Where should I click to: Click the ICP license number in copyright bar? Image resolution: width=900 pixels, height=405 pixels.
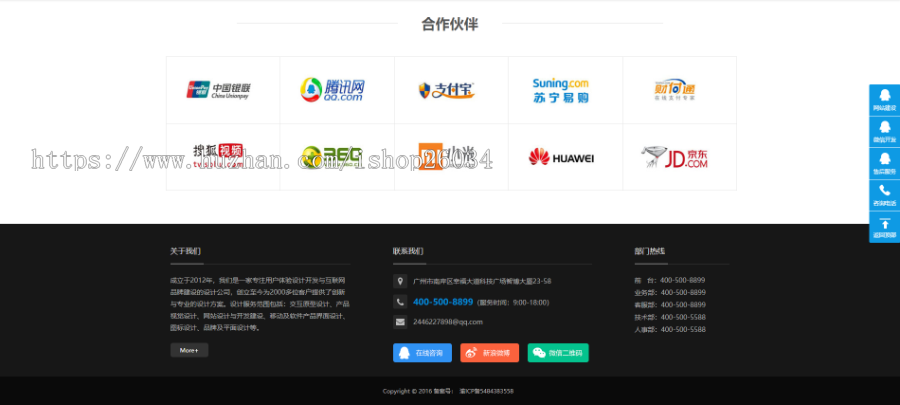tap(487, 391)
